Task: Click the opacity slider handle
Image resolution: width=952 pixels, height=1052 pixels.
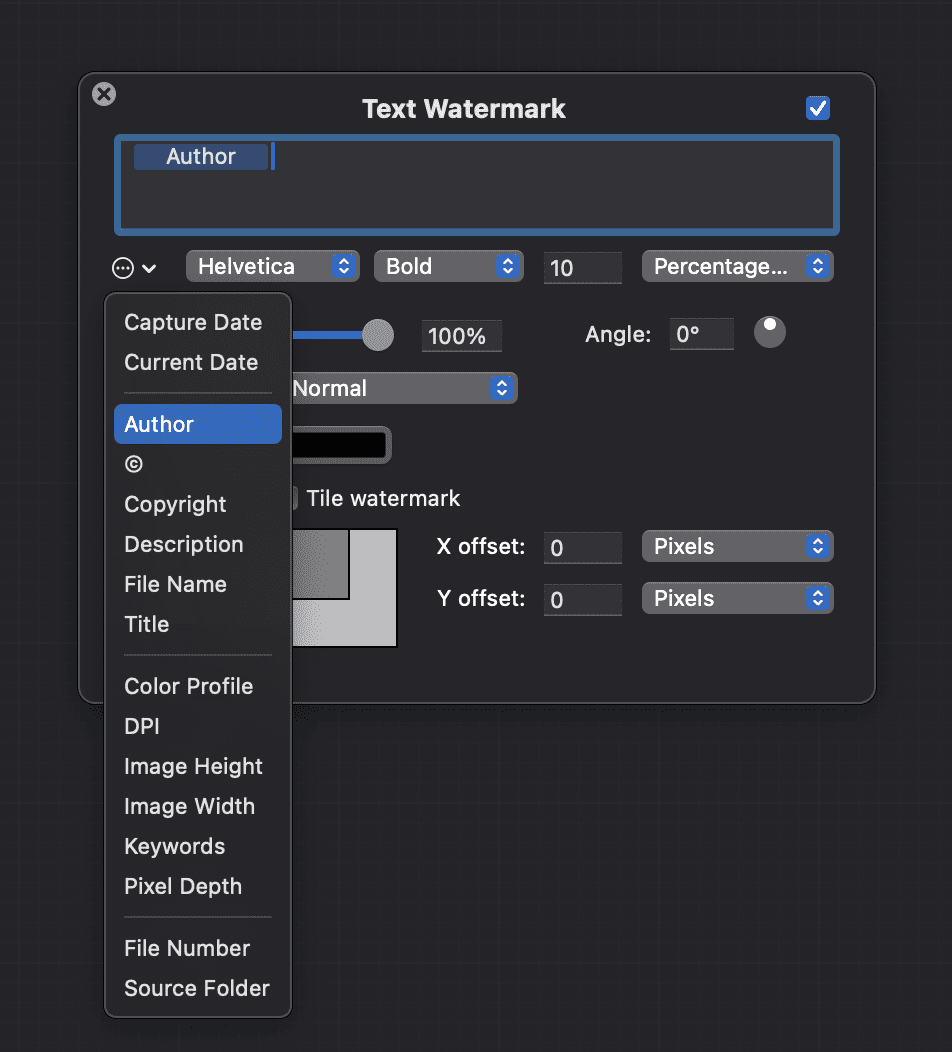Action: coord(377,336)
